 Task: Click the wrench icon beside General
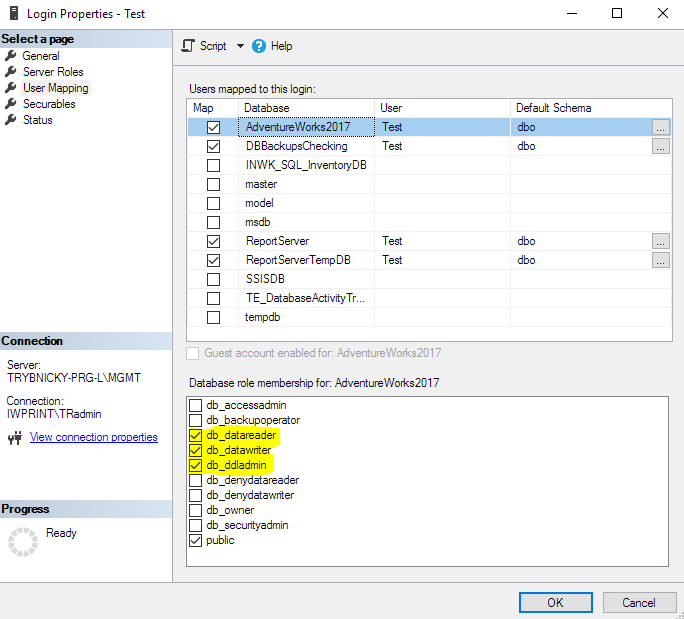coord(10,56)
